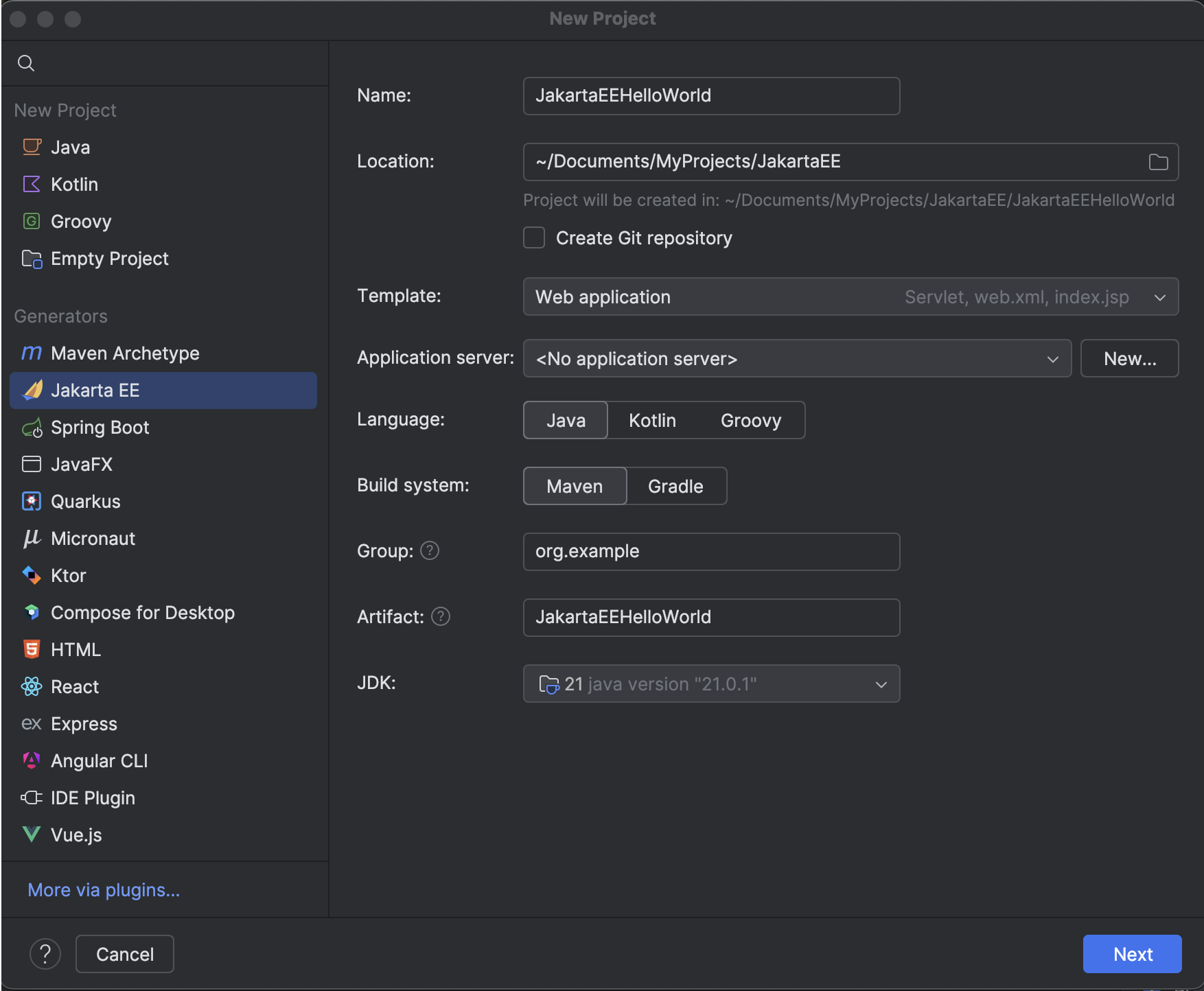Choose the Micronaut generator icon
Image resolution: width=1204 pixels, height=991 pixels.
pos(32,538)
